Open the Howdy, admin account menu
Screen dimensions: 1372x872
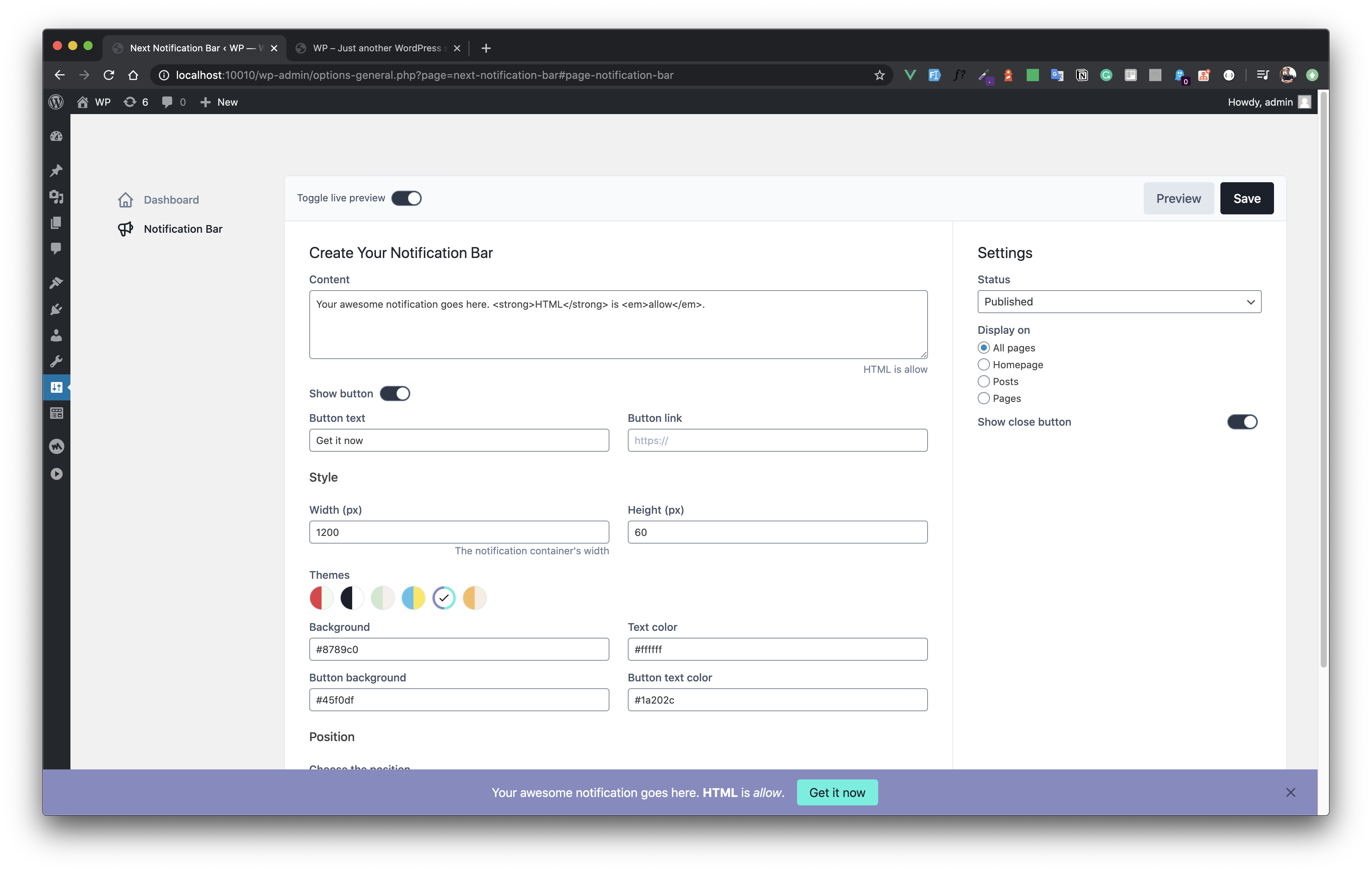tap(1269, 102)
